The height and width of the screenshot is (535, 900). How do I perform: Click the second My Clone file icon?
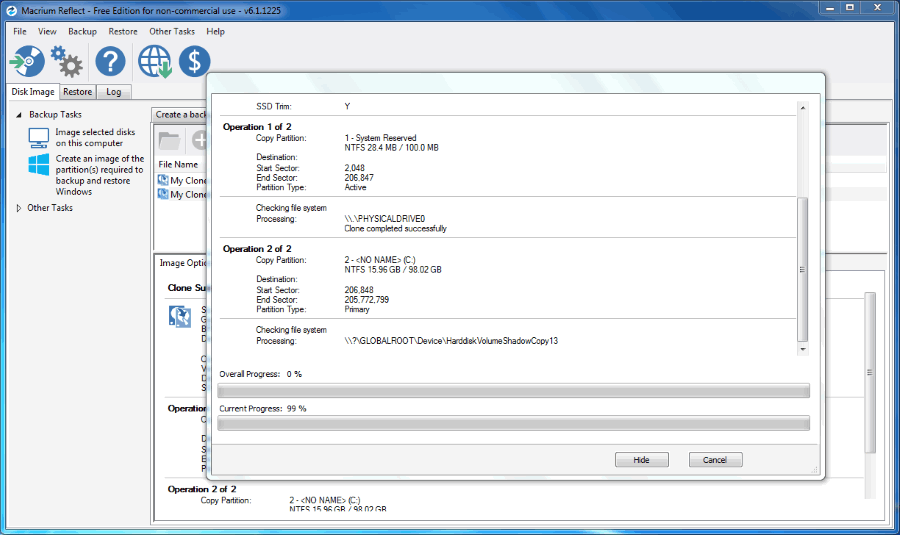point(163,195)
